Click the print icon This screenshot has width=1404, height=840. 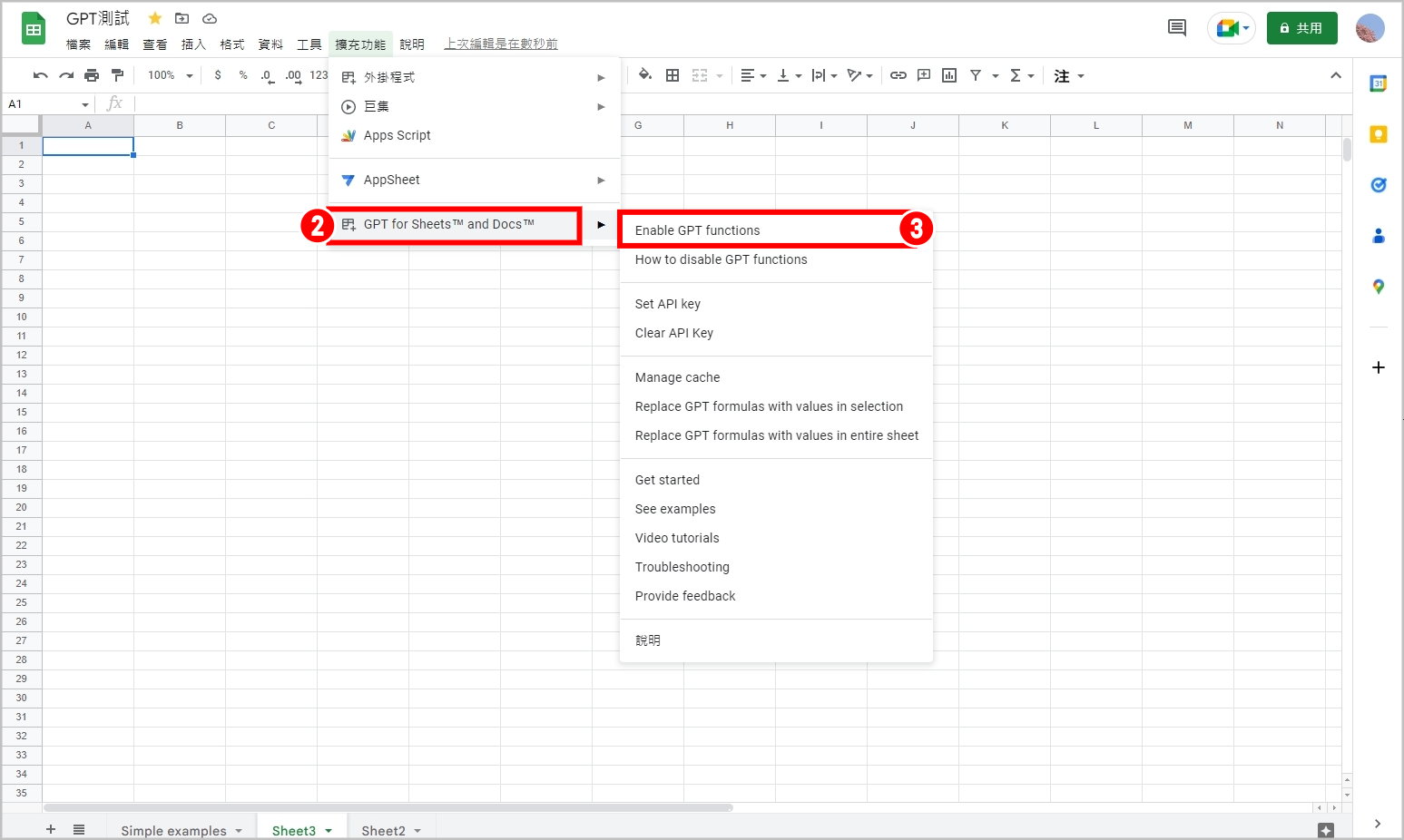click(x=92, y=75)
